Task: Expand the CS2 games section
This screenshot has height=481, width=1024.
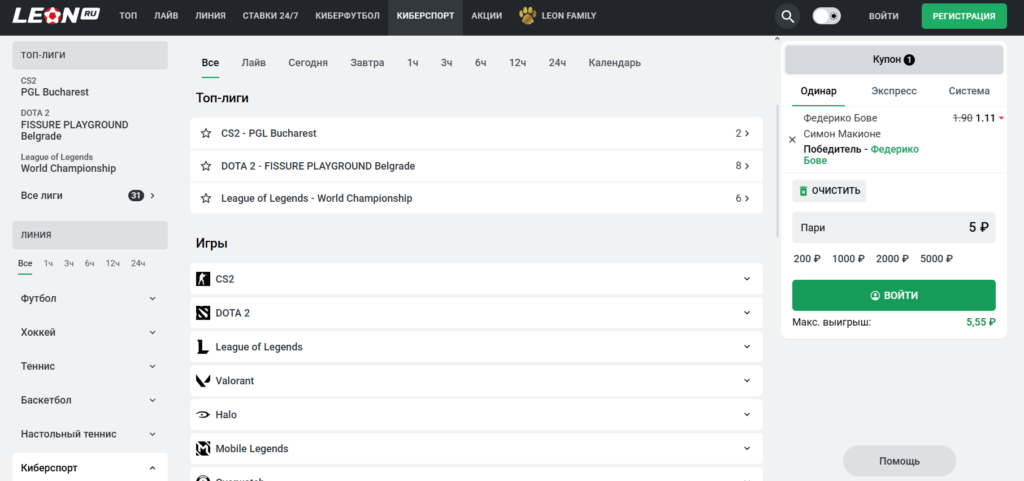Action: (746, 279)
